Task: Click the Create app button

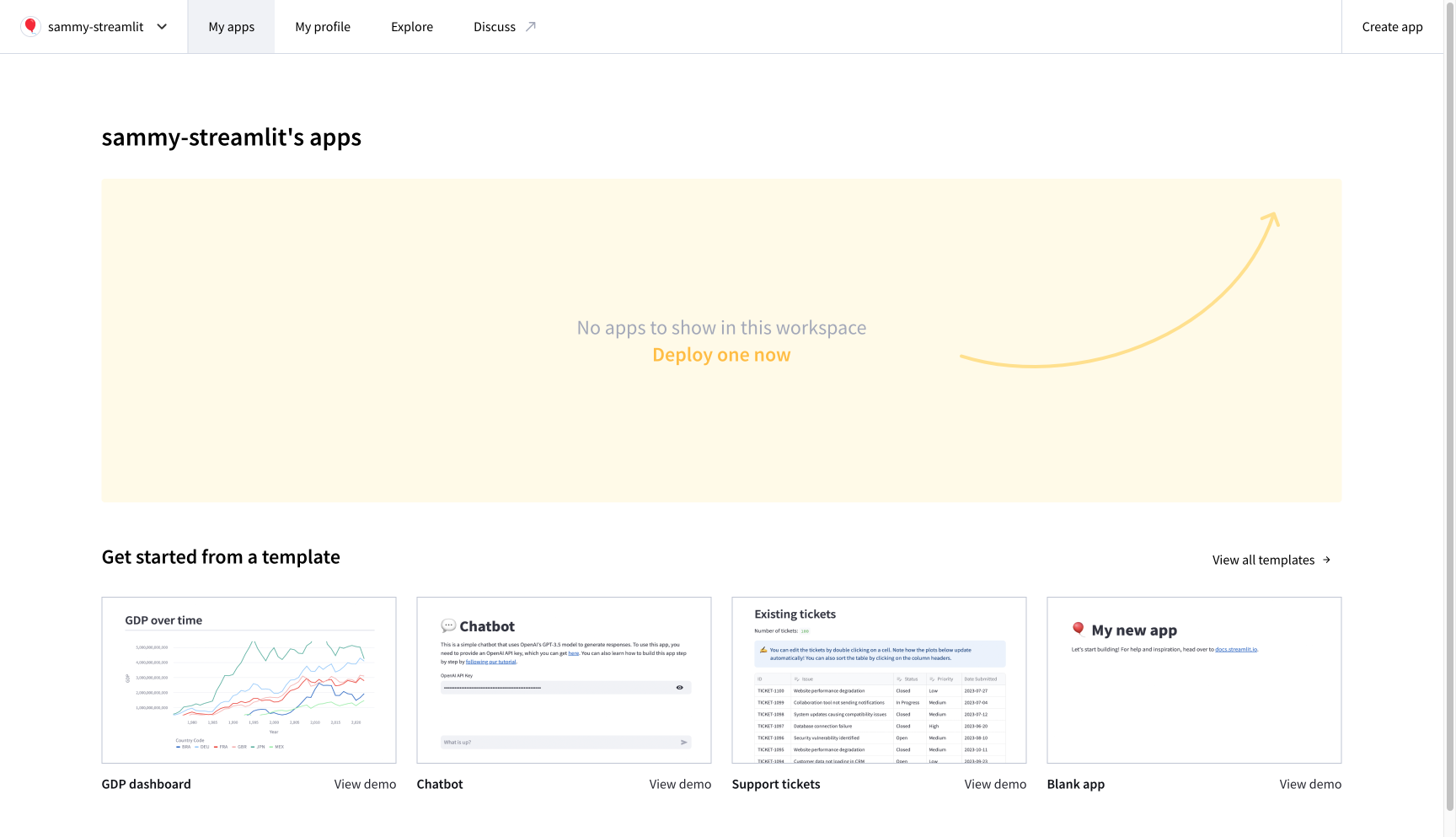Action: pos(1392,26)
